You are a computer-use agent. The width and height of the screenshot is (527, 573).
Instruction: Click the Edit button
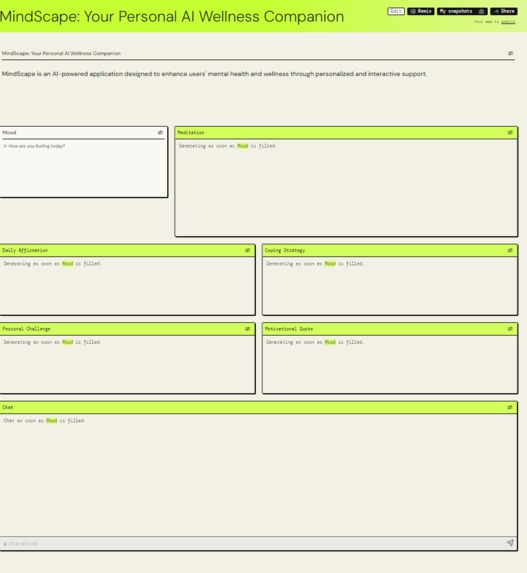click(396, 11)
